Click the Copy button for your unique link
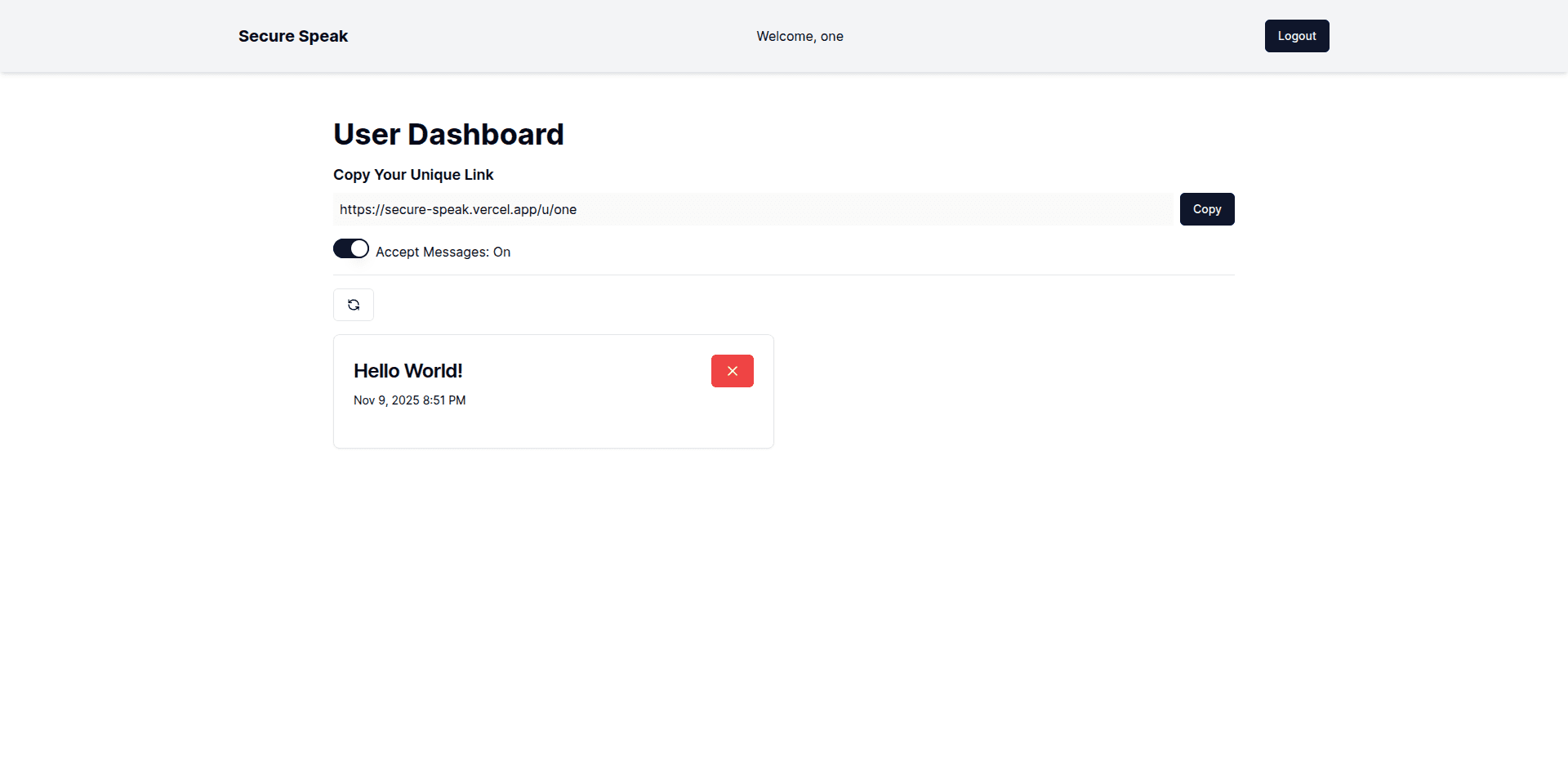Image resolution: width=1568 pixels, height=782 pixels. 1207,209
